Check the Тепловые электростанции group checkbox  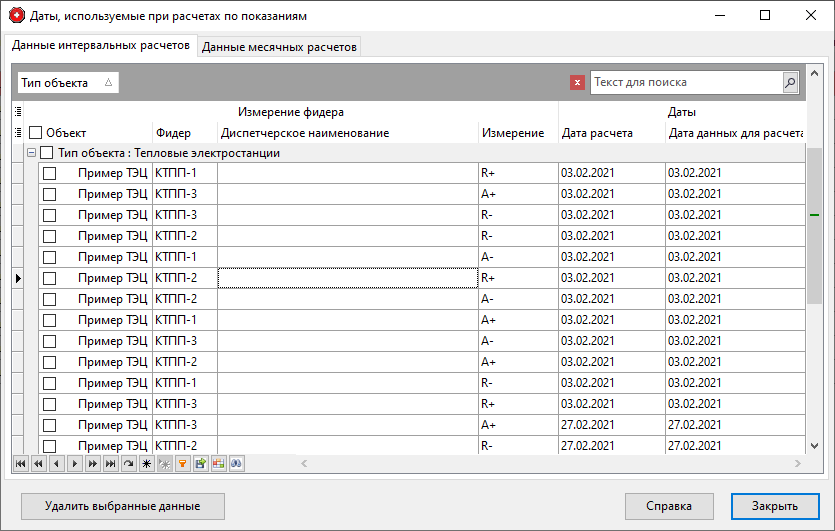(x=47, y=153)
